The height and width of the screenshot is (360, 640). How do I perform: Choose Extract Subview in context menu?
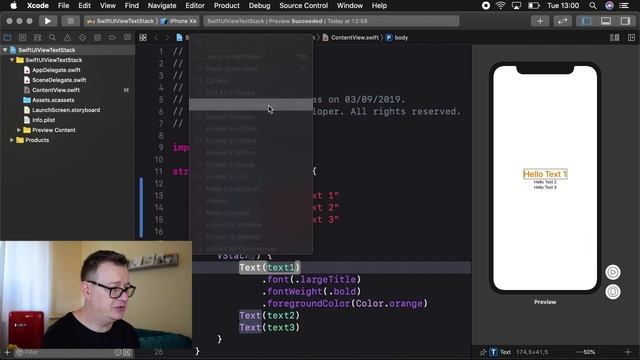(251, 117)
